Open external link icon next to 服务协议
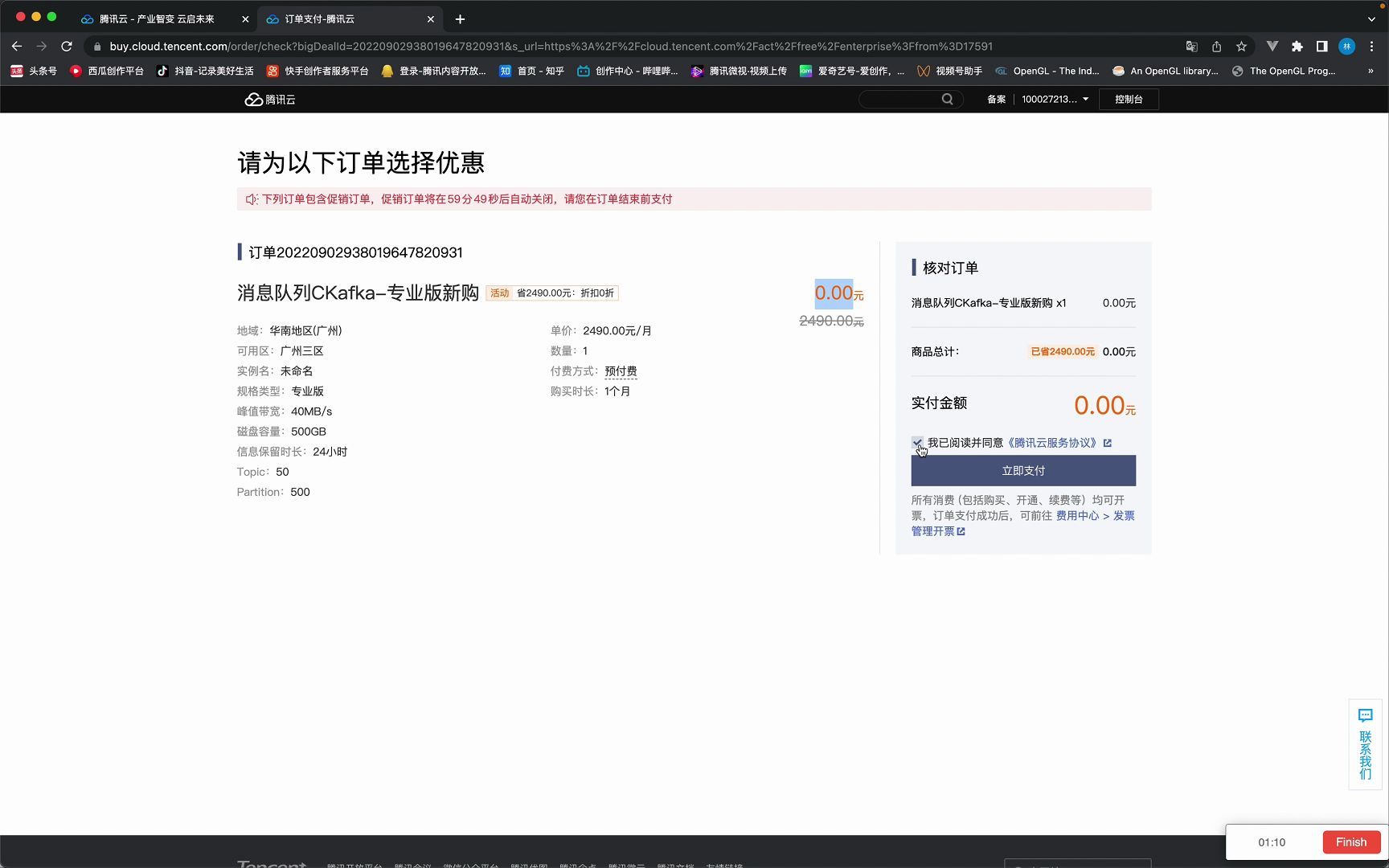This screenshot has height=868, width=1389. click(x=1108, y=443)
